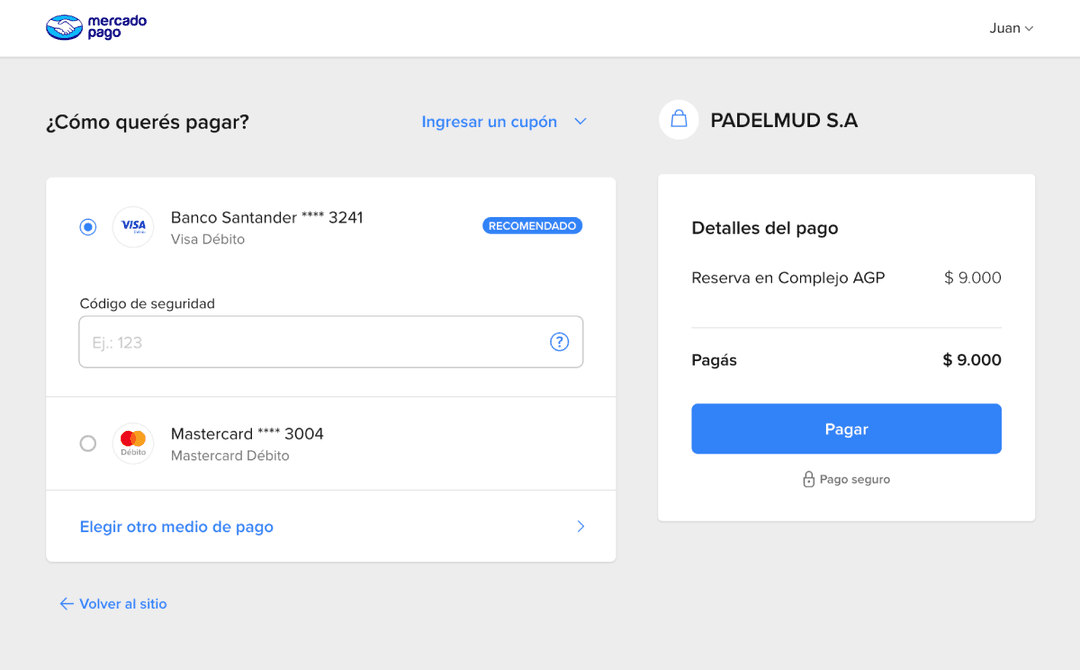The image size is (1080, 670).
Task: Open the security code help icon
Action: coord(559,341)
